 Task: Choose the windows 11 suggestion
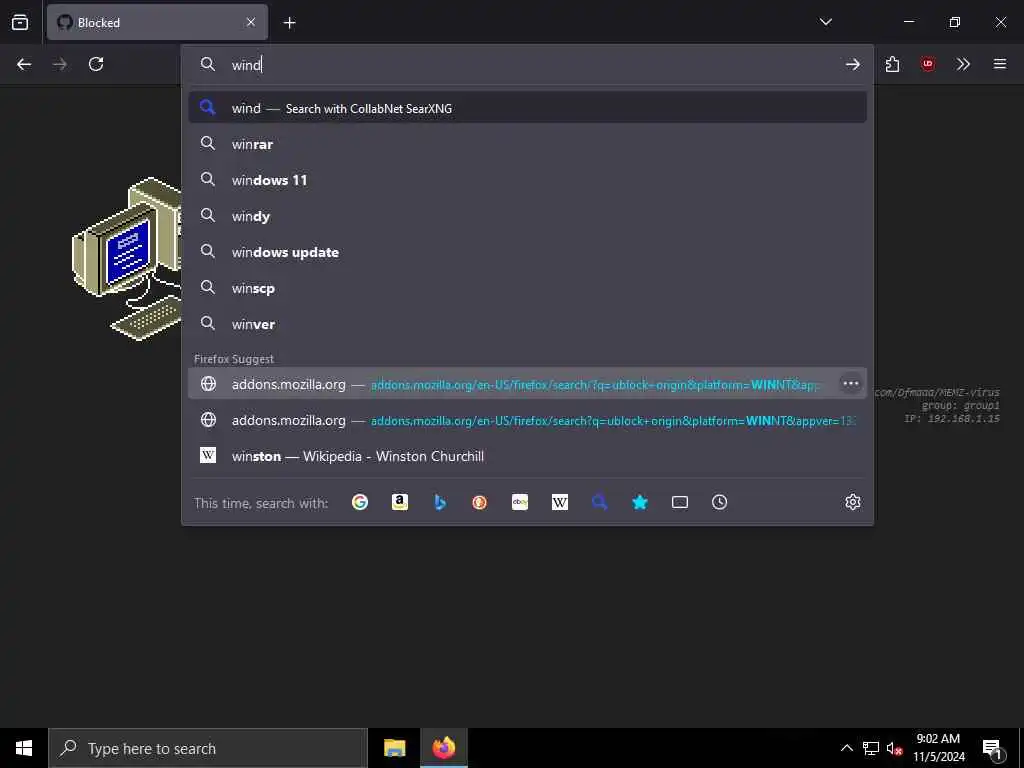(x=528, y=180)
